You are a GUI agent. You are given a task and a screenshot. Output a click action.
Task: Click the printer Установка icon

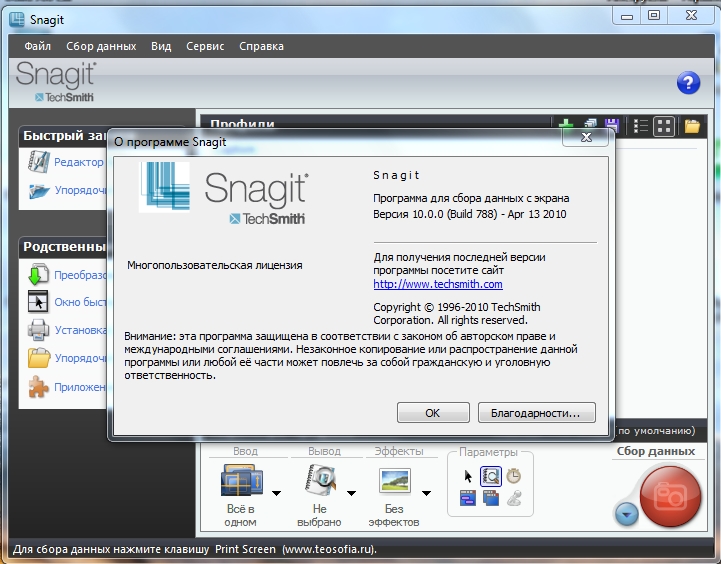point(38,330)
